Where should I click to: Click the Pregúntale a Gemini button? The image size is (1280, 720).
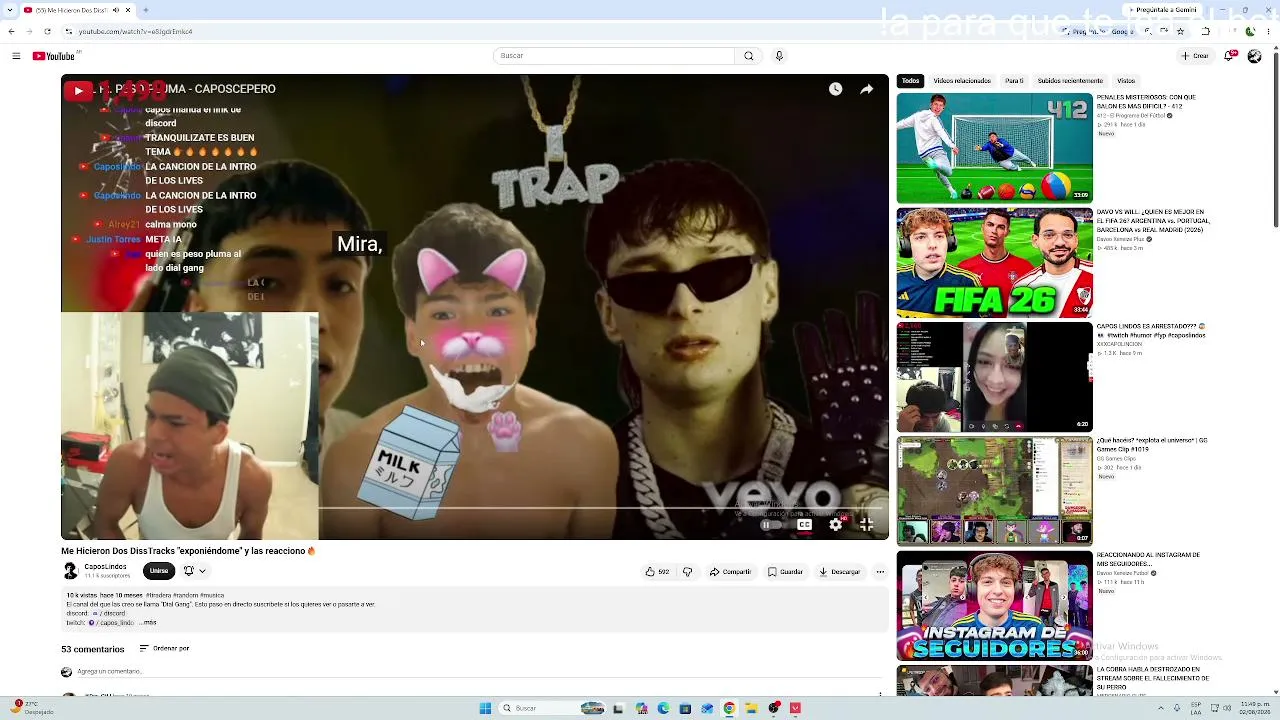click(1160, 9)
